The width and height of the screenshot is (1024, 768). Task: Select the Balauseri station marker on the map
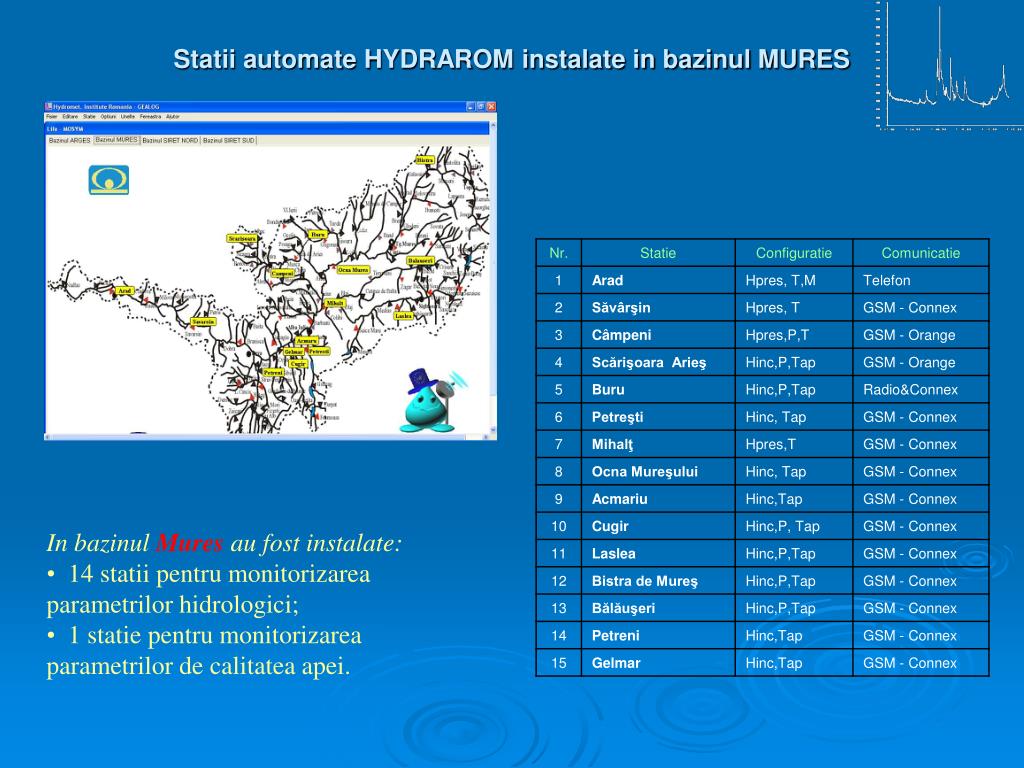420,260
